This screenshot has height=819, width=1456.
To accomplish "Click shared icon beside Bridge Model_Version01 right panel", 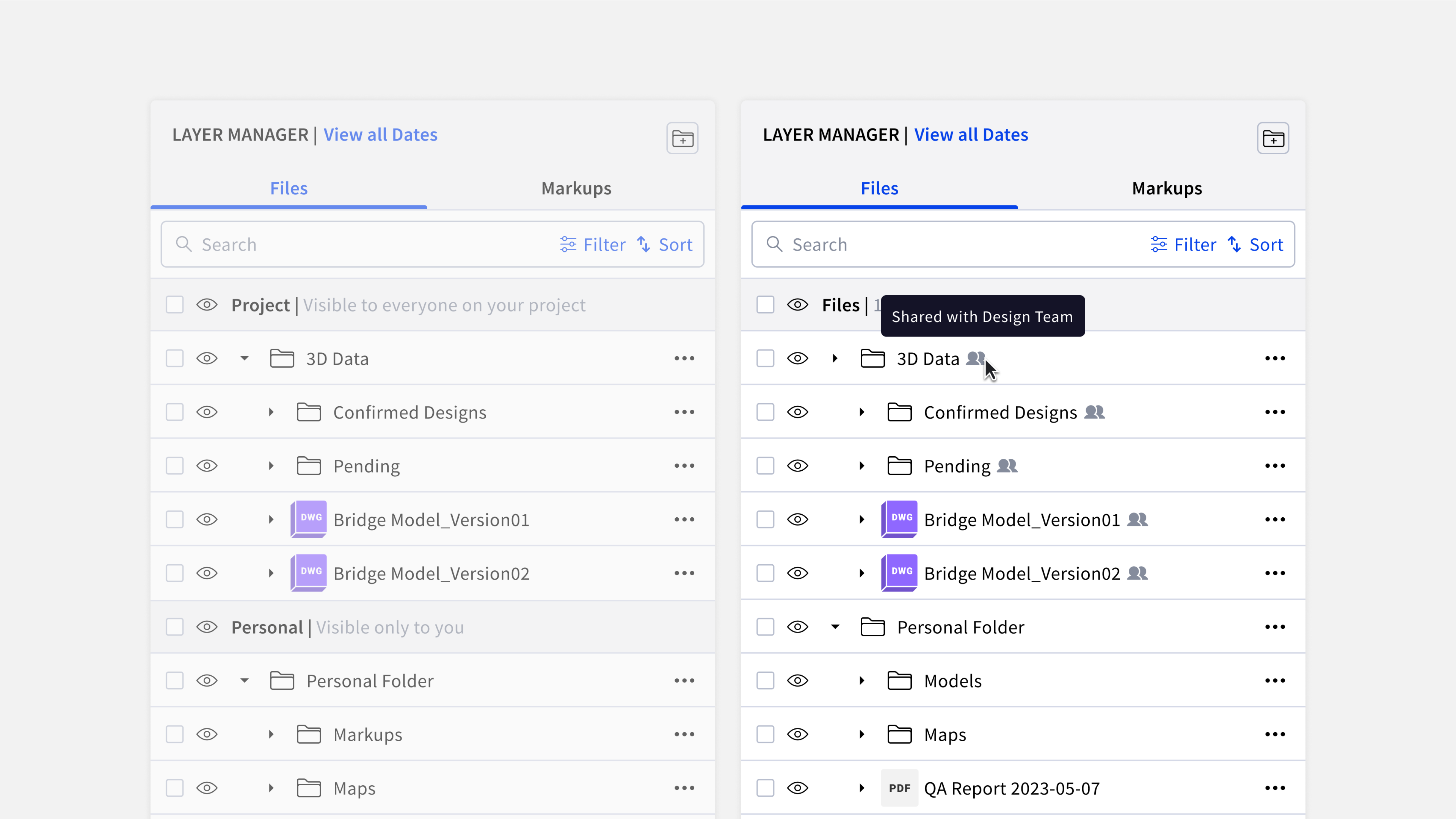I will [1137, 519].
